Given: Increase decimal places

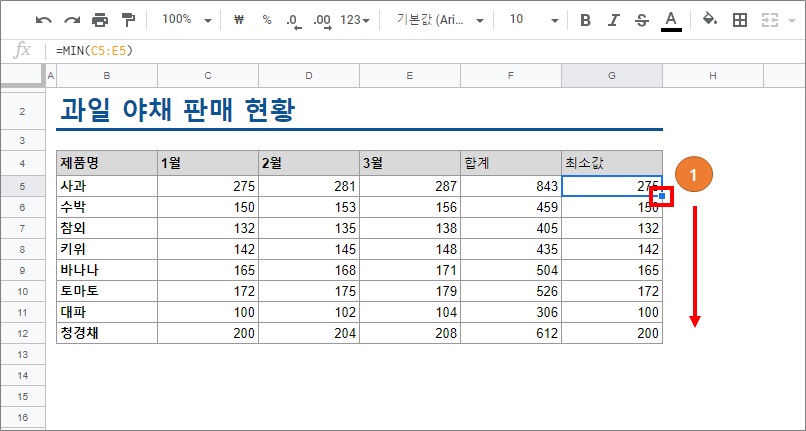Looking at the screenshot, I should point(322,21).
